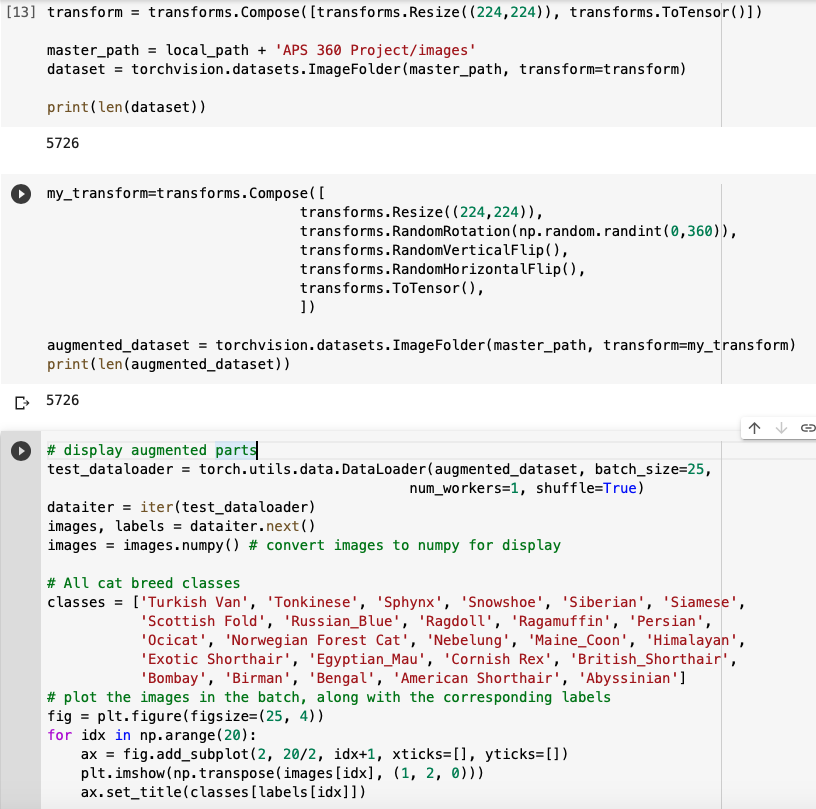The height and width of the screenshot is (809, 816).
Task: Click the fig.add_subplot line
Action: pyautogui.click(x=325, y=754)
